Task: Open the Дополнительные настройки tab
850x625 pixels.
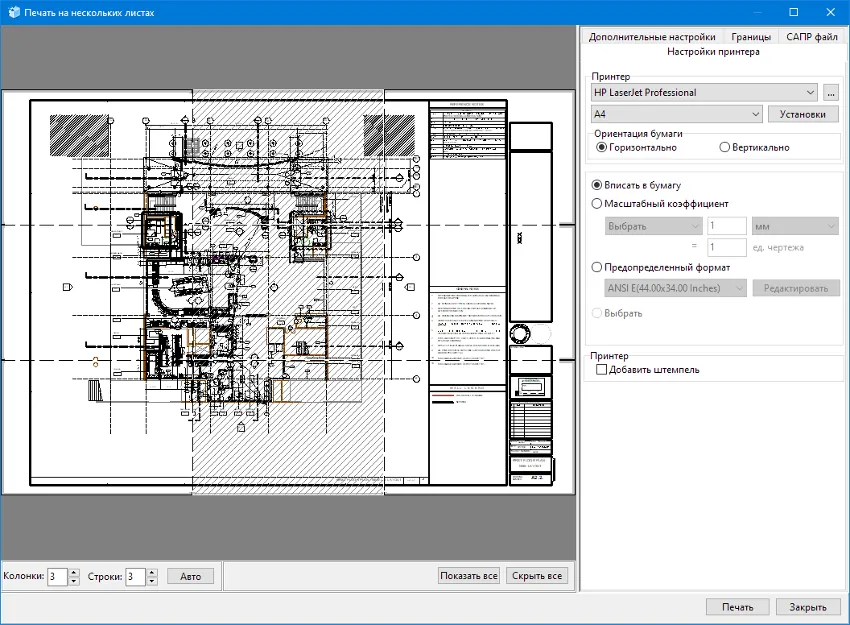Action: [652, 37]
